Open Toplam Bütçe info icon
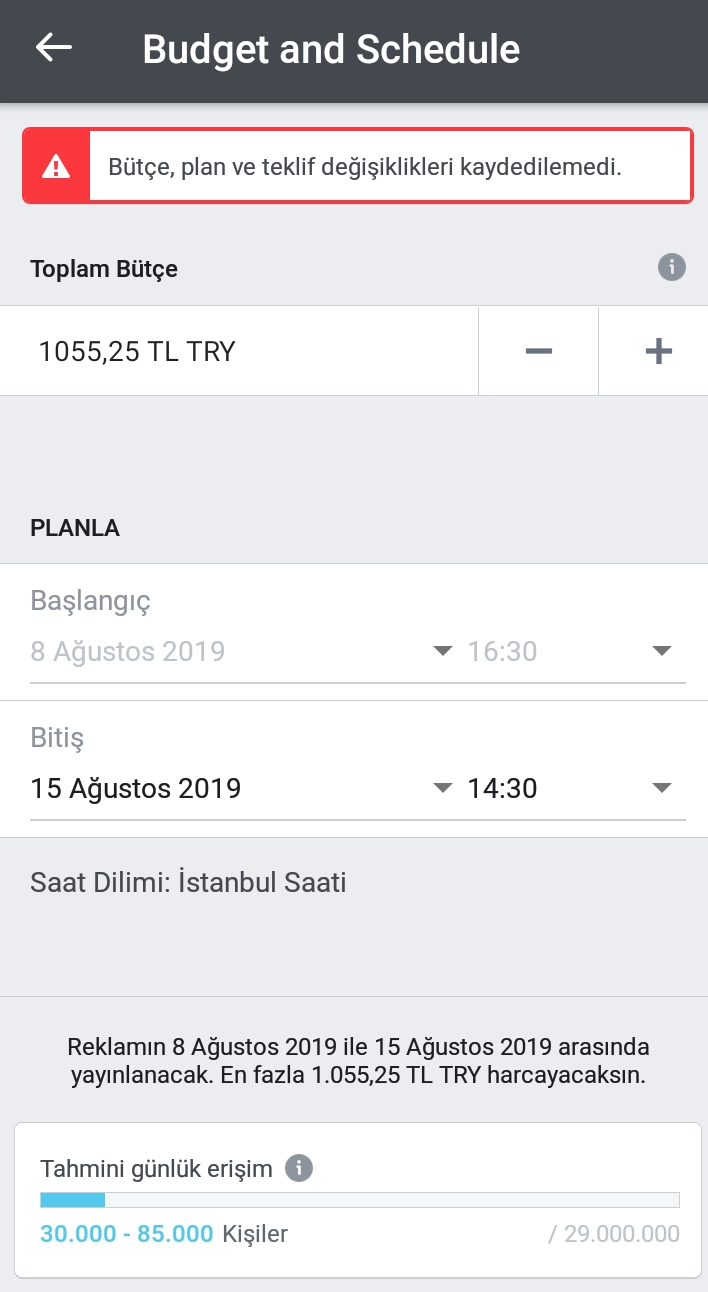This screenshot has height=1292, width=708. tap(672, 267)
